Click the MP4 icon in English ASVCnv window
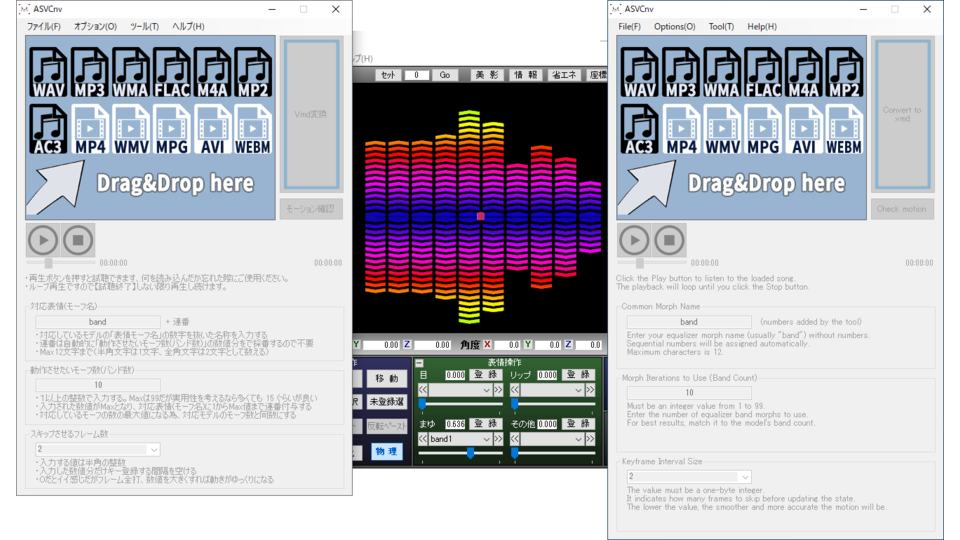The height and width of the screenshot is (540, 960). tap(681, 129)
